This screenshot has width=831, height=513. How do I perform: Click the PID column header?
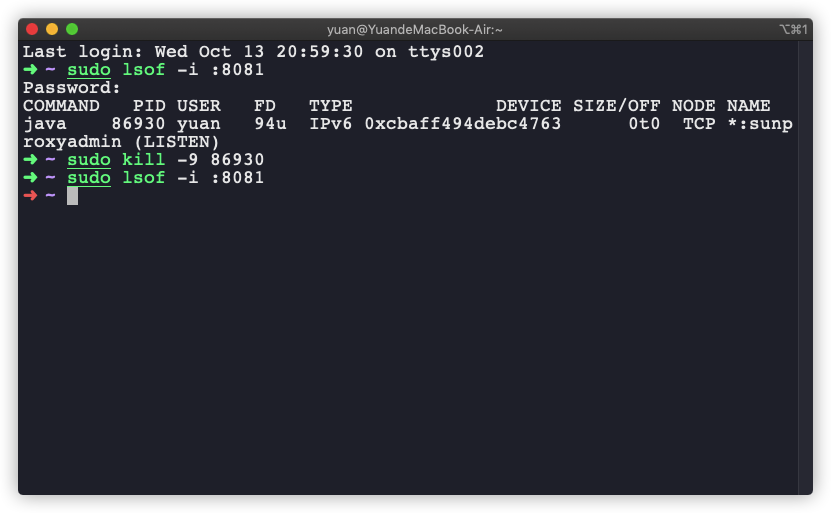point(149,106)
